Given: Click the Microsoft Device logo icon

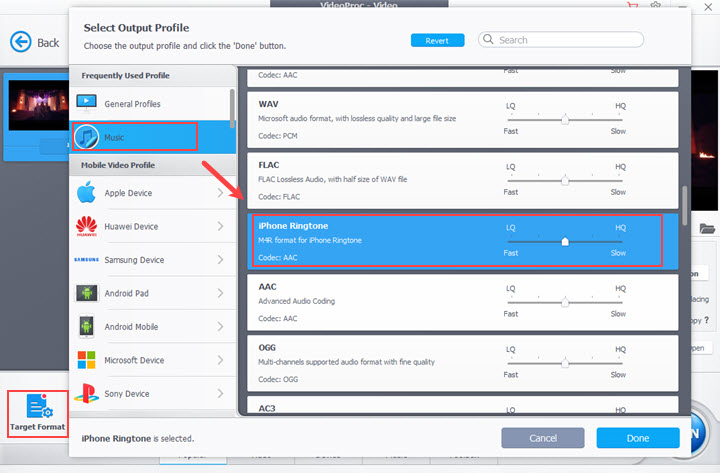Looking at the screenshot, I should click(86, 360).
